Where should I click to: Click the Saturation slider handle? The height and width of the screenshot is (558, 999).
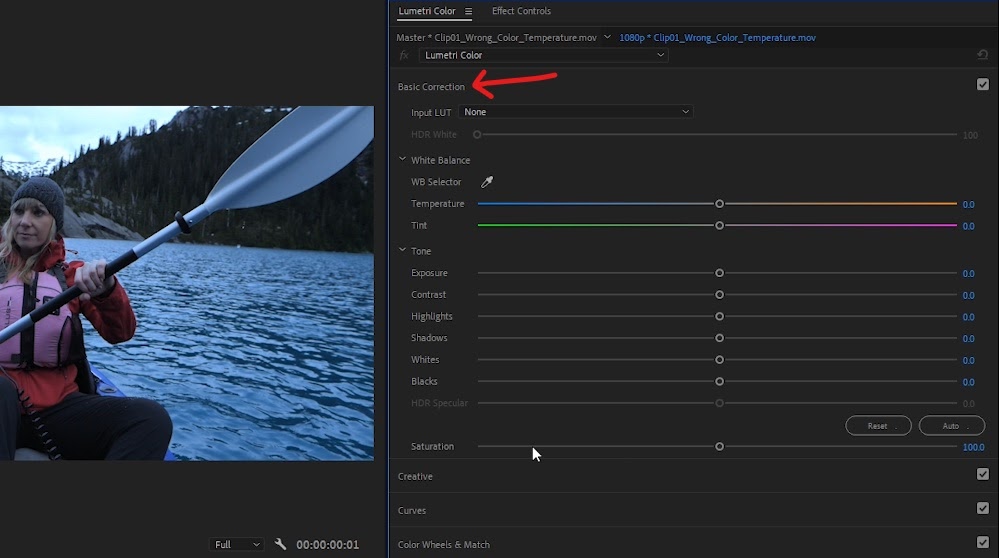719,447
